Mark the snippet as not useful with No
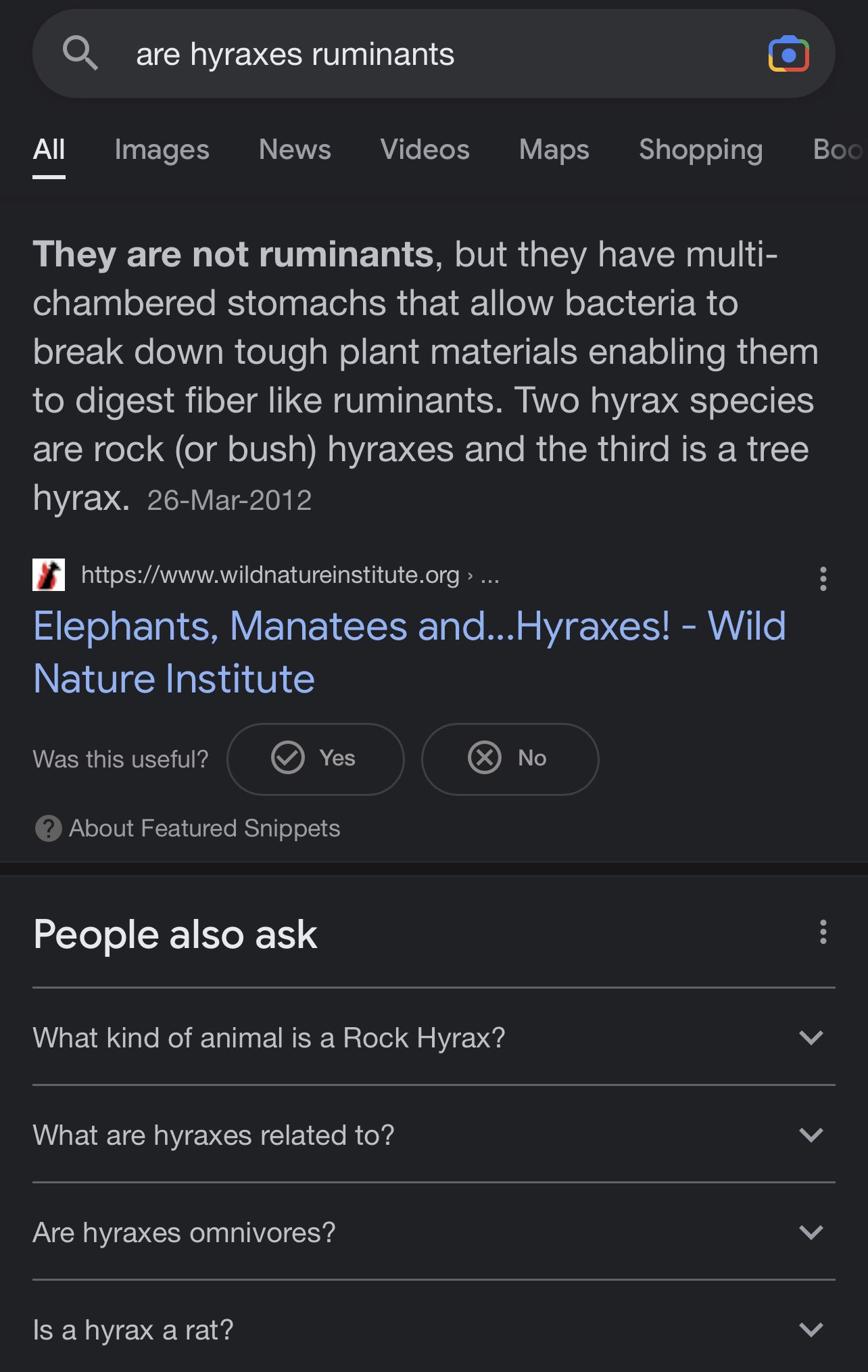 point(510,759)
